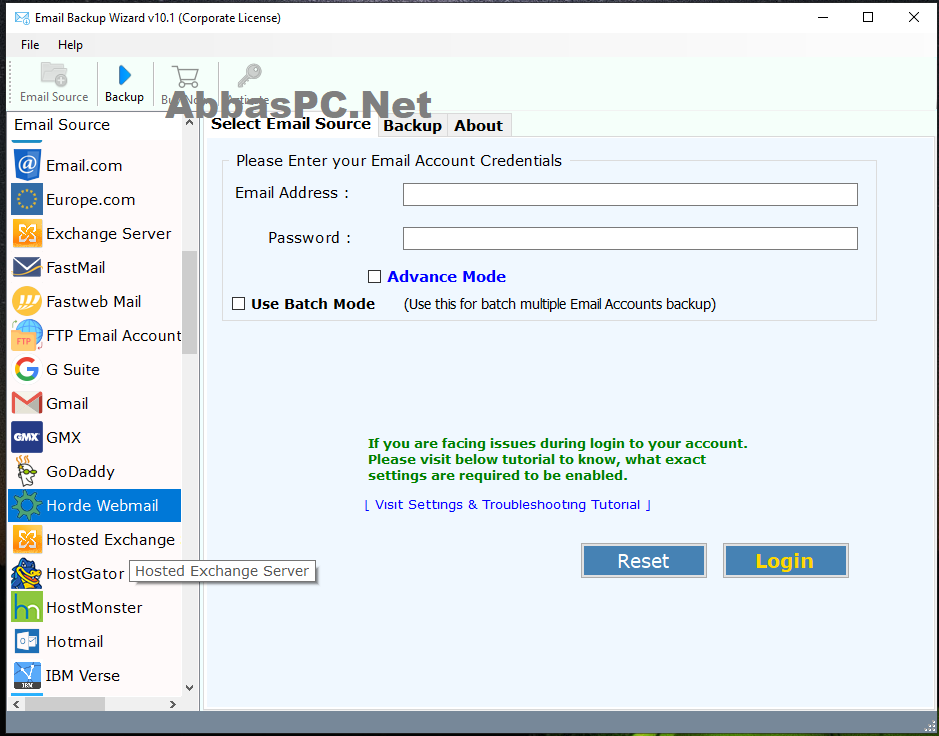The height and width of the screenshot is (736, 939).
Task: Switch to the Select Email Source tab
Action: (291, 124)
